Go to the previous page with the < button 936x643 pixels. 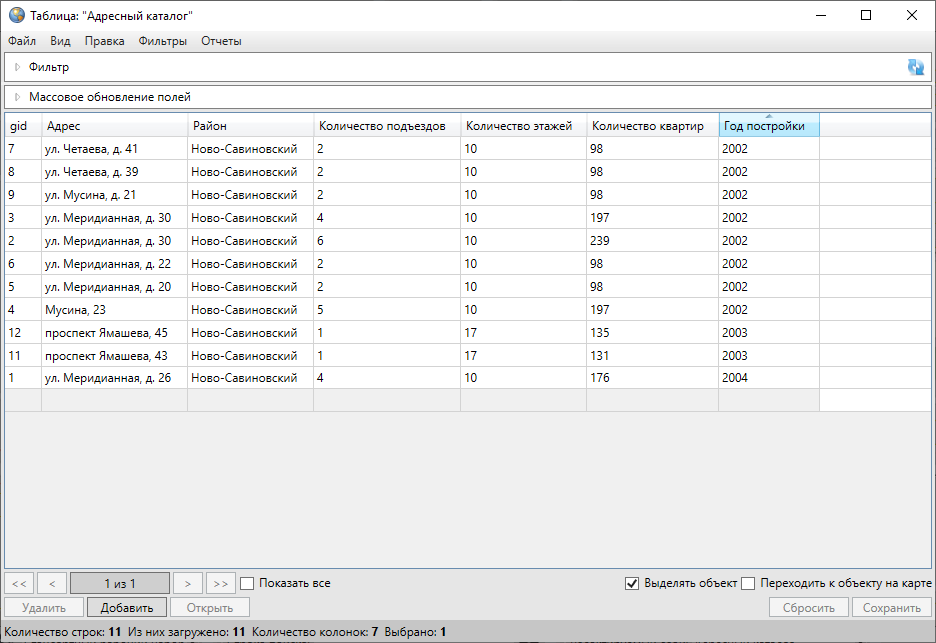[52, 583]
